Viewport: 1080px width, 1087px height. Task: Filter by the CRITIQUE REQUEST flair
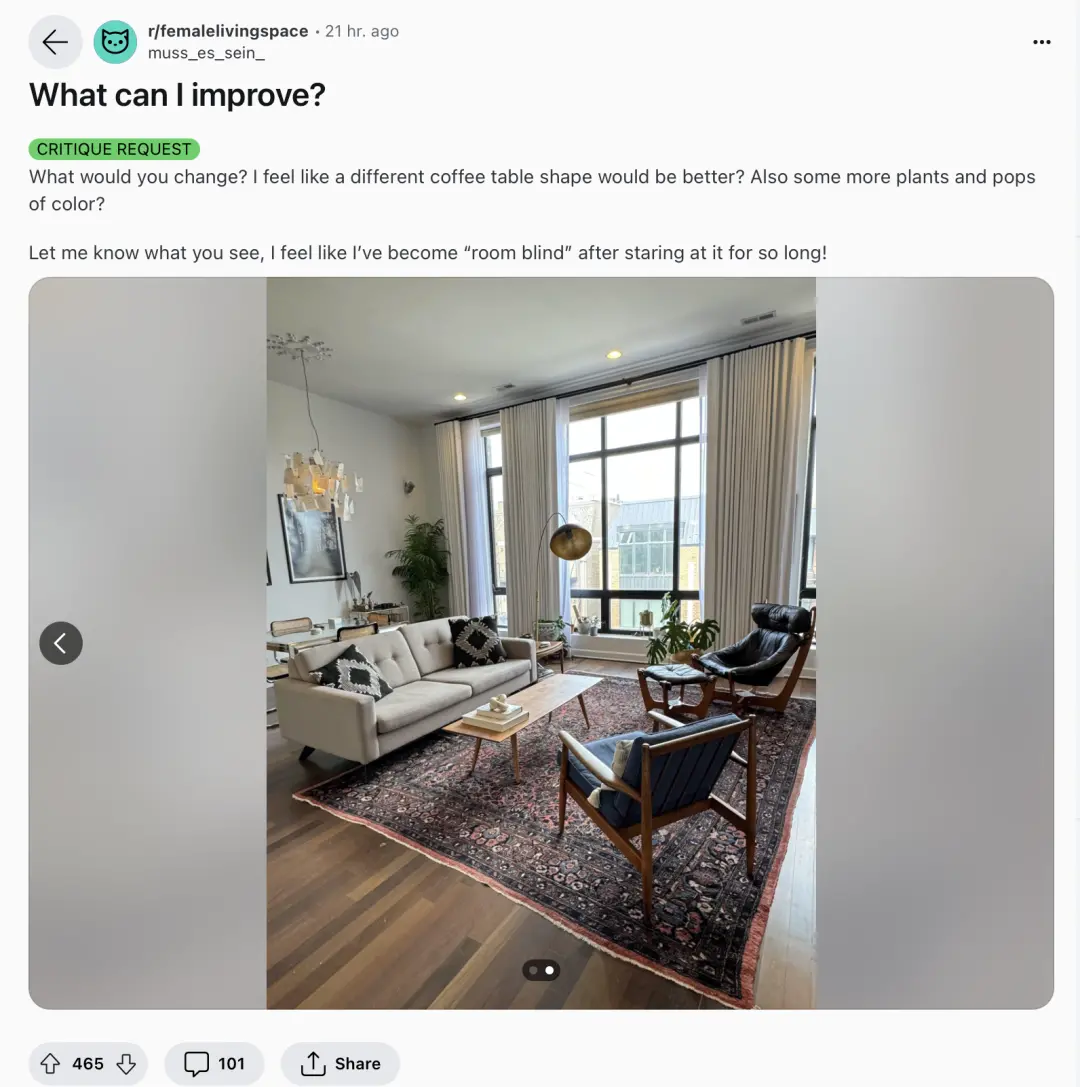point(114,149)
